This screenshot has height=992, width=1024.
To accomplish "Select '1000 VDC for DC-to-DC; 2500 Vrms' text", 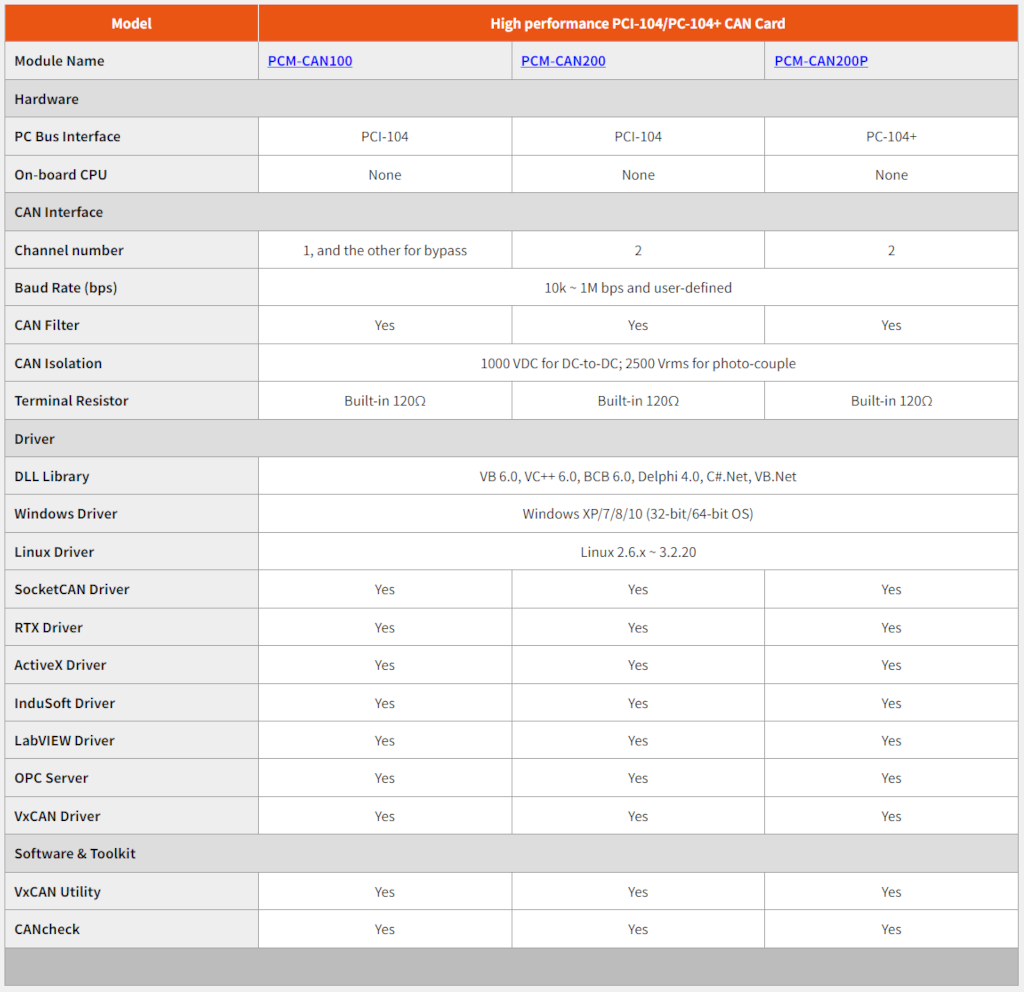I will pyautogui.click(x=584, y=364).
